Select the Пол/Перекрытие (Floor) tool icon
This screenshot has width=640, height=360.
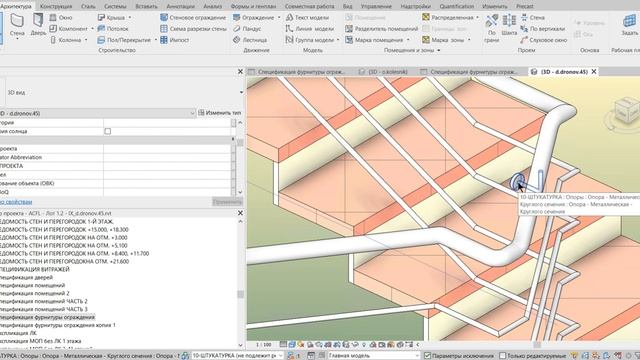[101, 40]
